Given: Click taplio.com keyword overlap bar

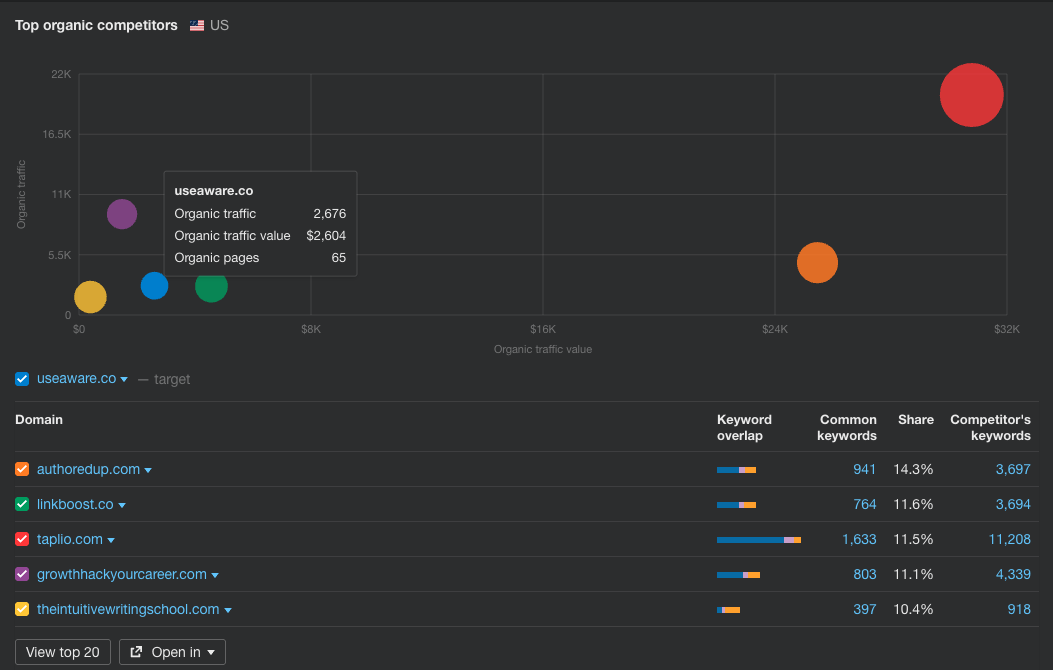Looking at the screenshot, I should click(759, 540).
